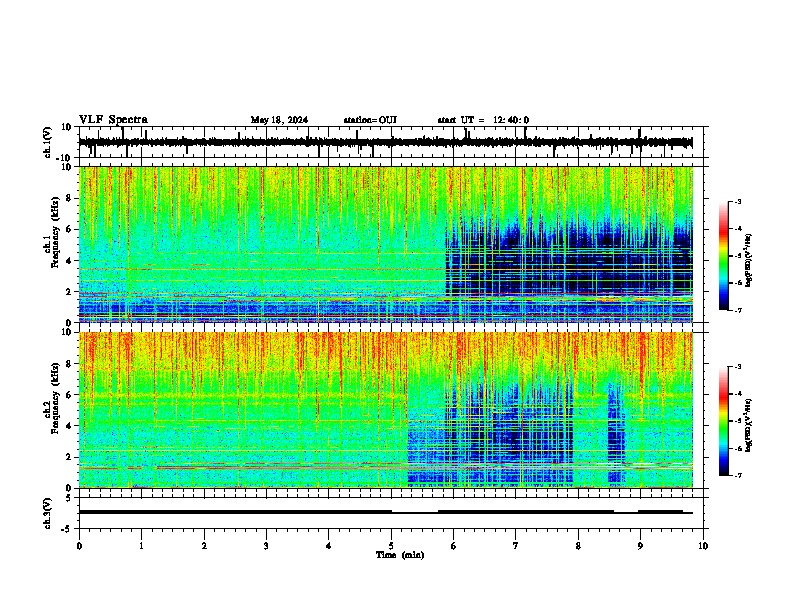Click the ch.1 colorbar "log(PSD)" label

pos(749,261)
